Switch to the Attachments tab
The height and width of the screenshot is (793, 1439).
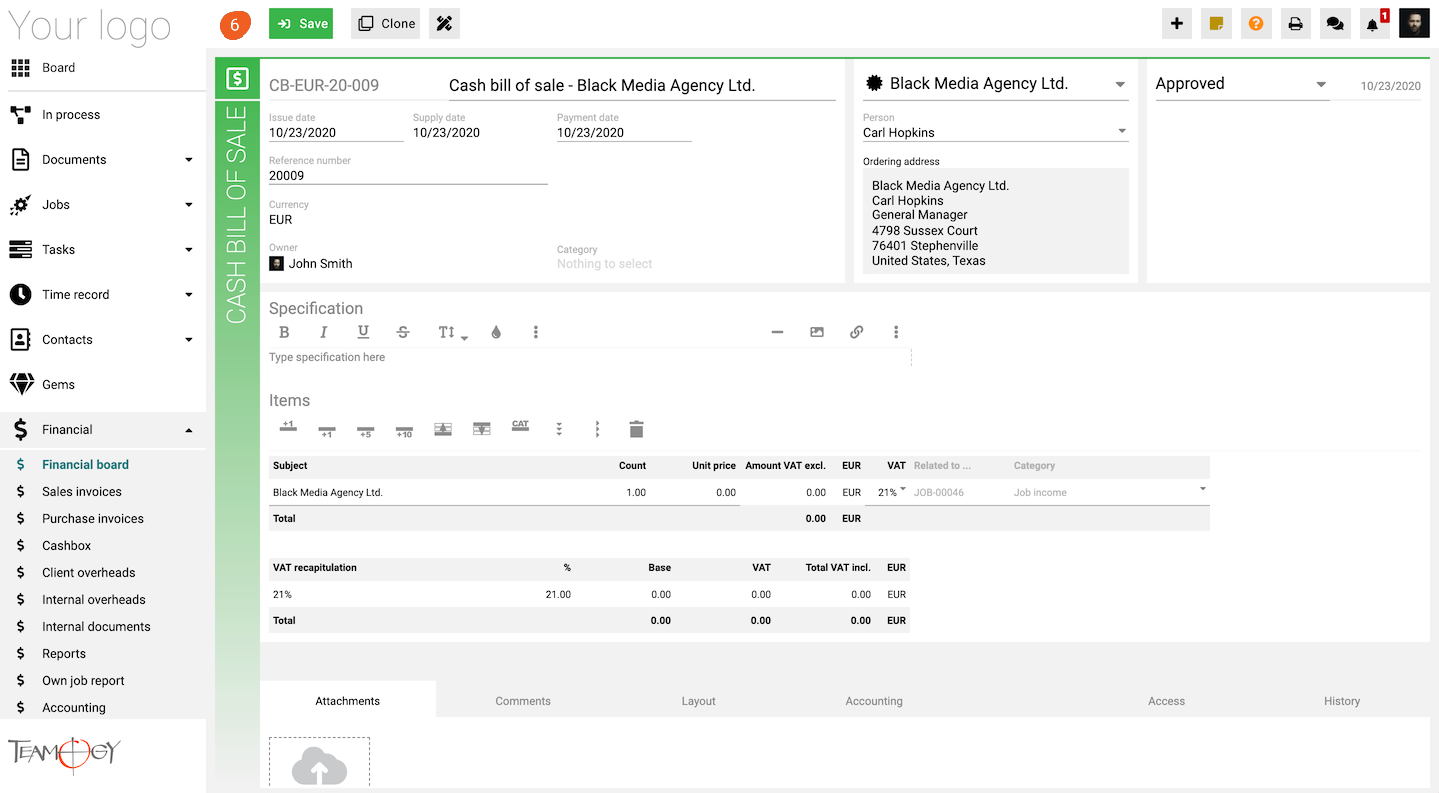347,701
